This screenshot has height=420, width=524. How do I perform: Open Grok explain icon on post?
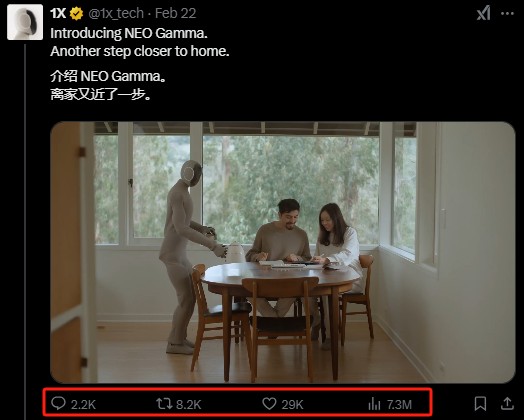(484, 13)
